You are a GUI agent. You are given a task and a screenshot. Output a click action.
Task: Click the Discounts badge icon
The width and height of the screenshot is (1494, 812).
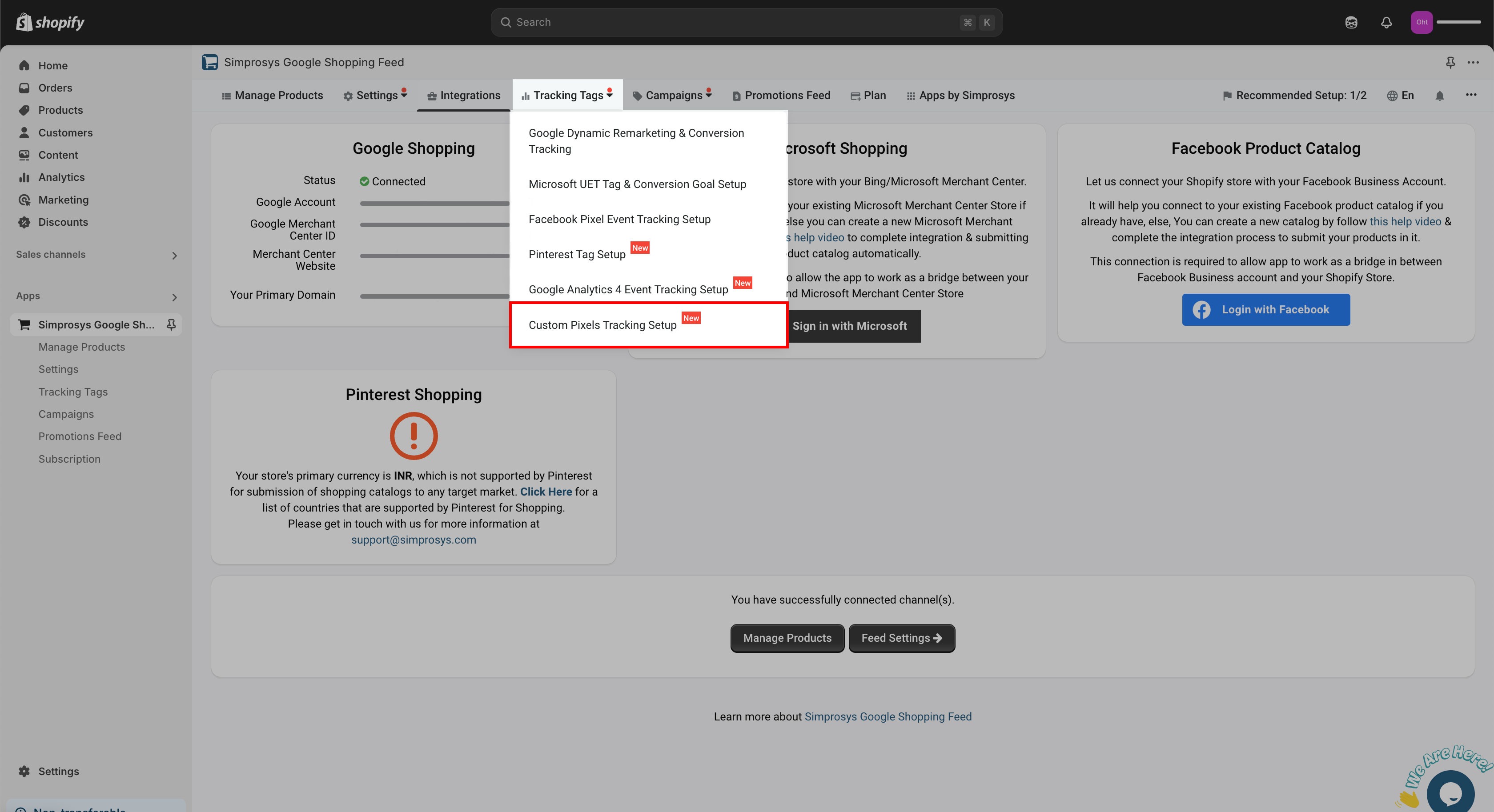pyautogui.click(x=24, y=222)
